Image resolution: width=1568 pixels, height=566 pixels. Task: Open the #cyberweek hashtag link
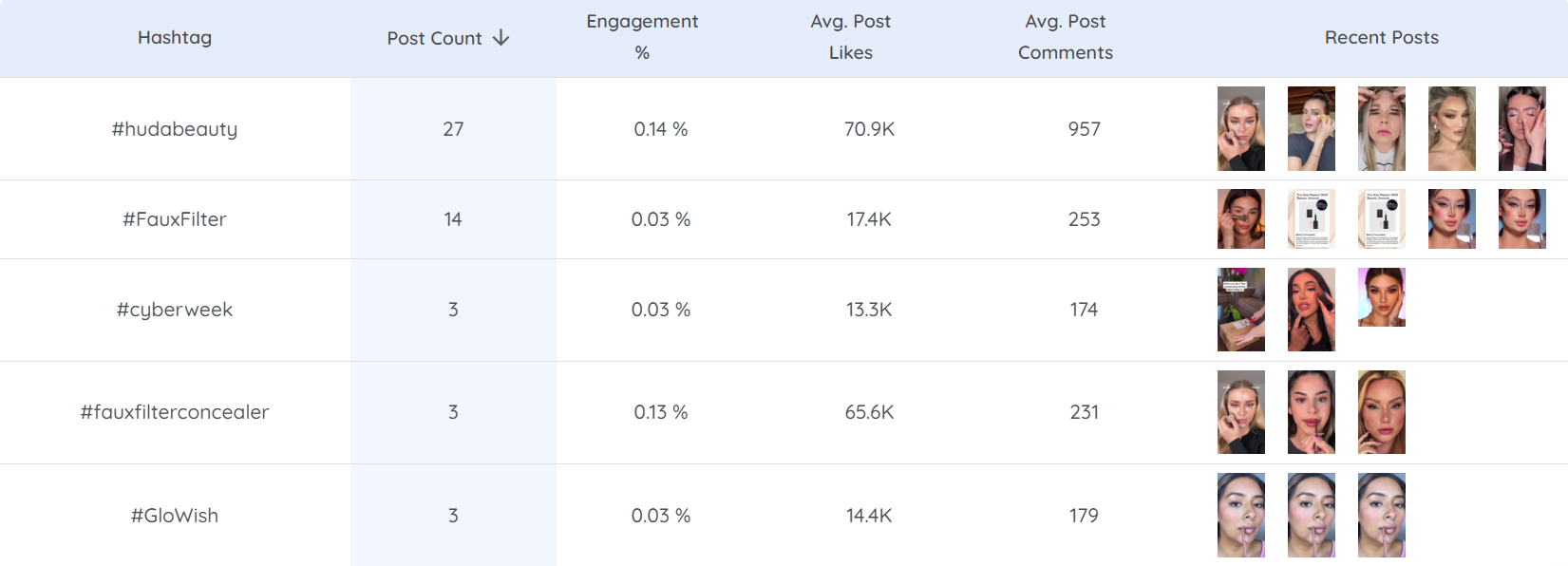point(175,310)
